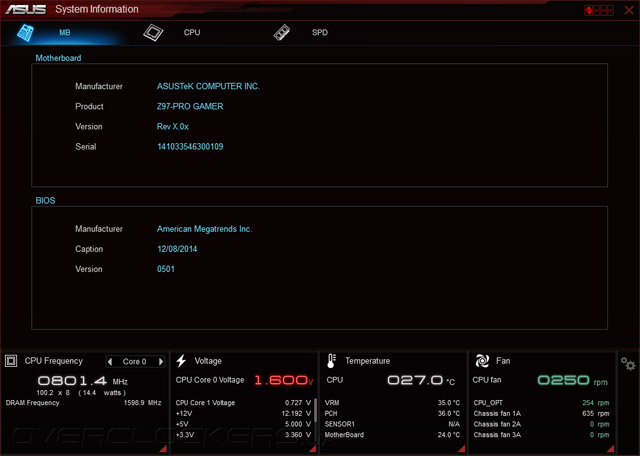Open the MB tab
Screen dimensions: 640x456
tap(64, 33)
